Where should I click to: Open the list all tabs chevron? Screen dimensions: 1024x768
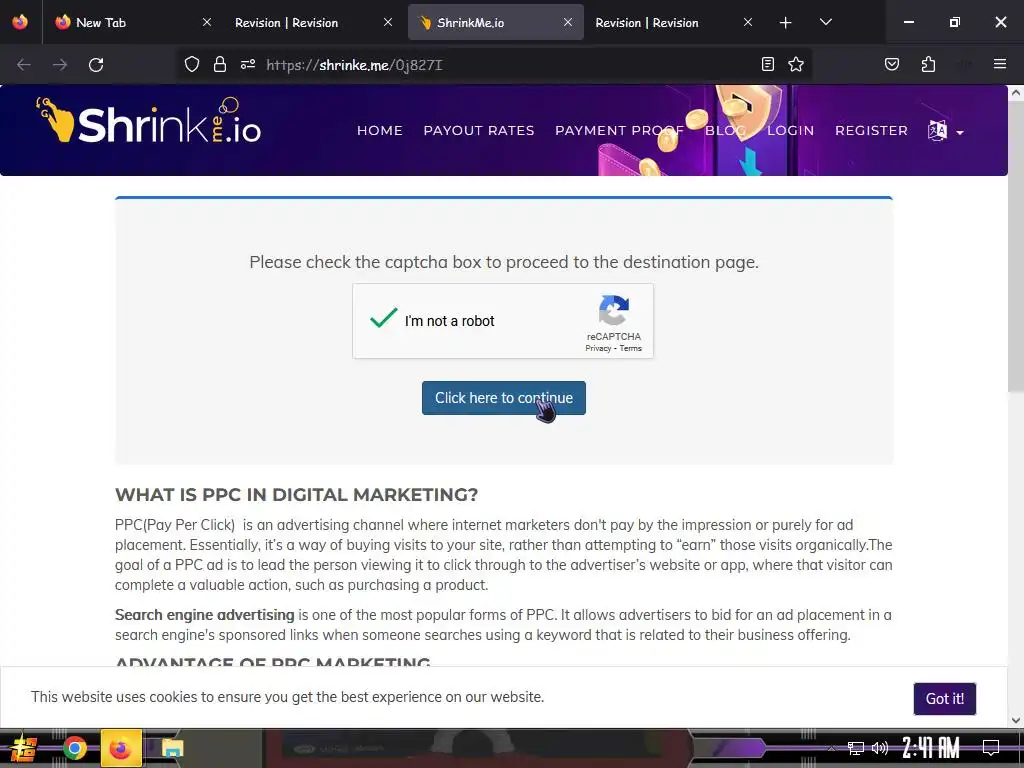coord(825,22)
